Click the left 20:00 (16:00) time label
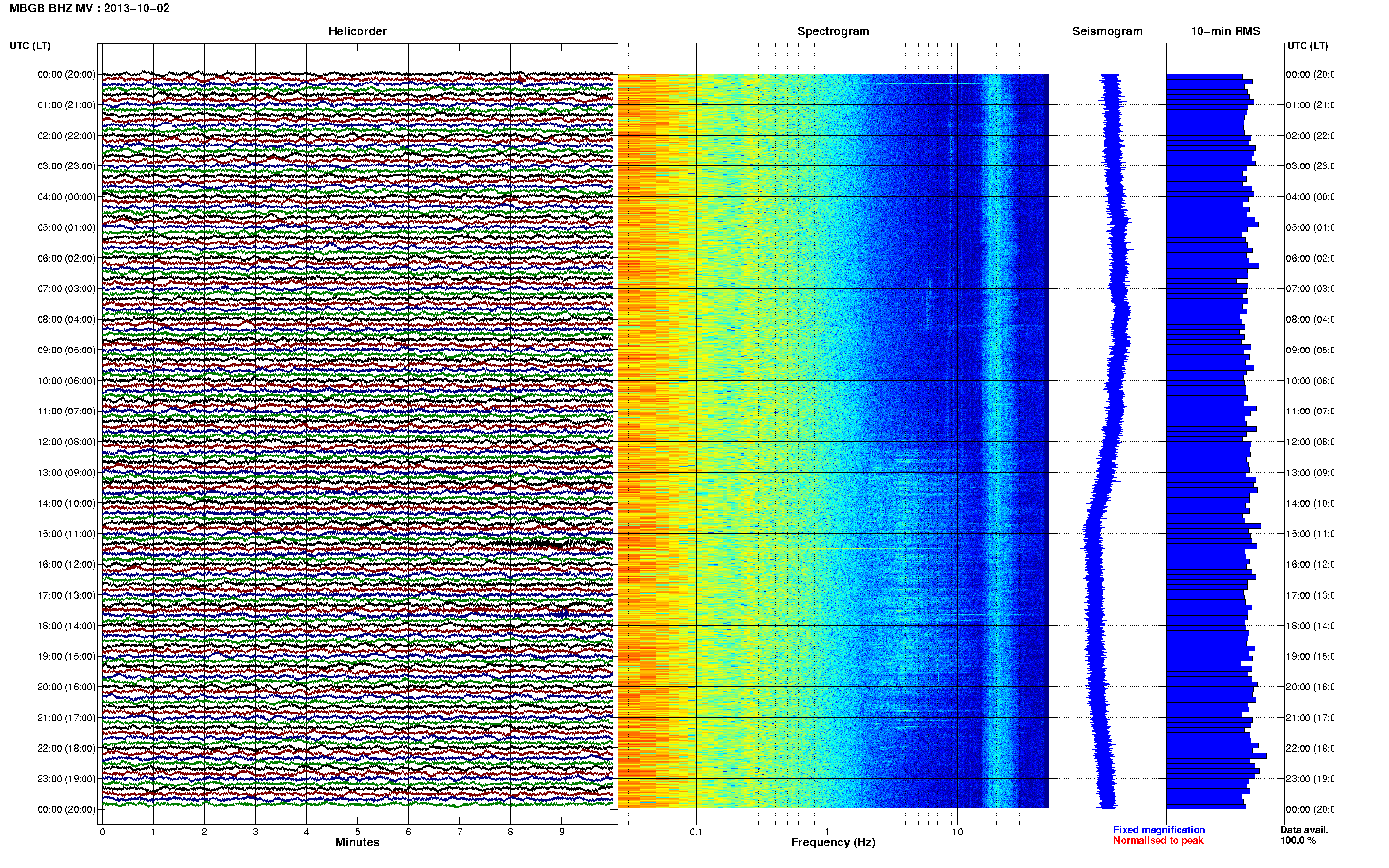The width and height of the screenshot is (1389, 868). click(x=66, y=687)
